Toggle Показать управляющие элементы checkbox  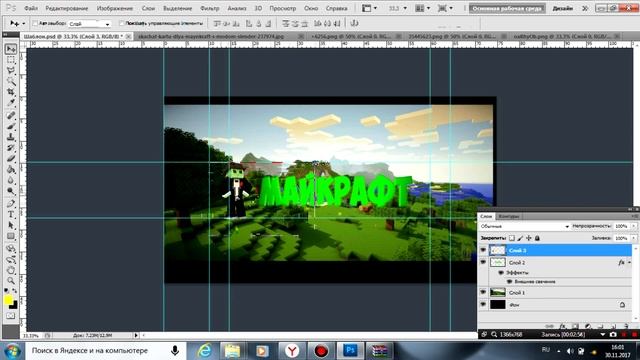(x=121, y=23)
